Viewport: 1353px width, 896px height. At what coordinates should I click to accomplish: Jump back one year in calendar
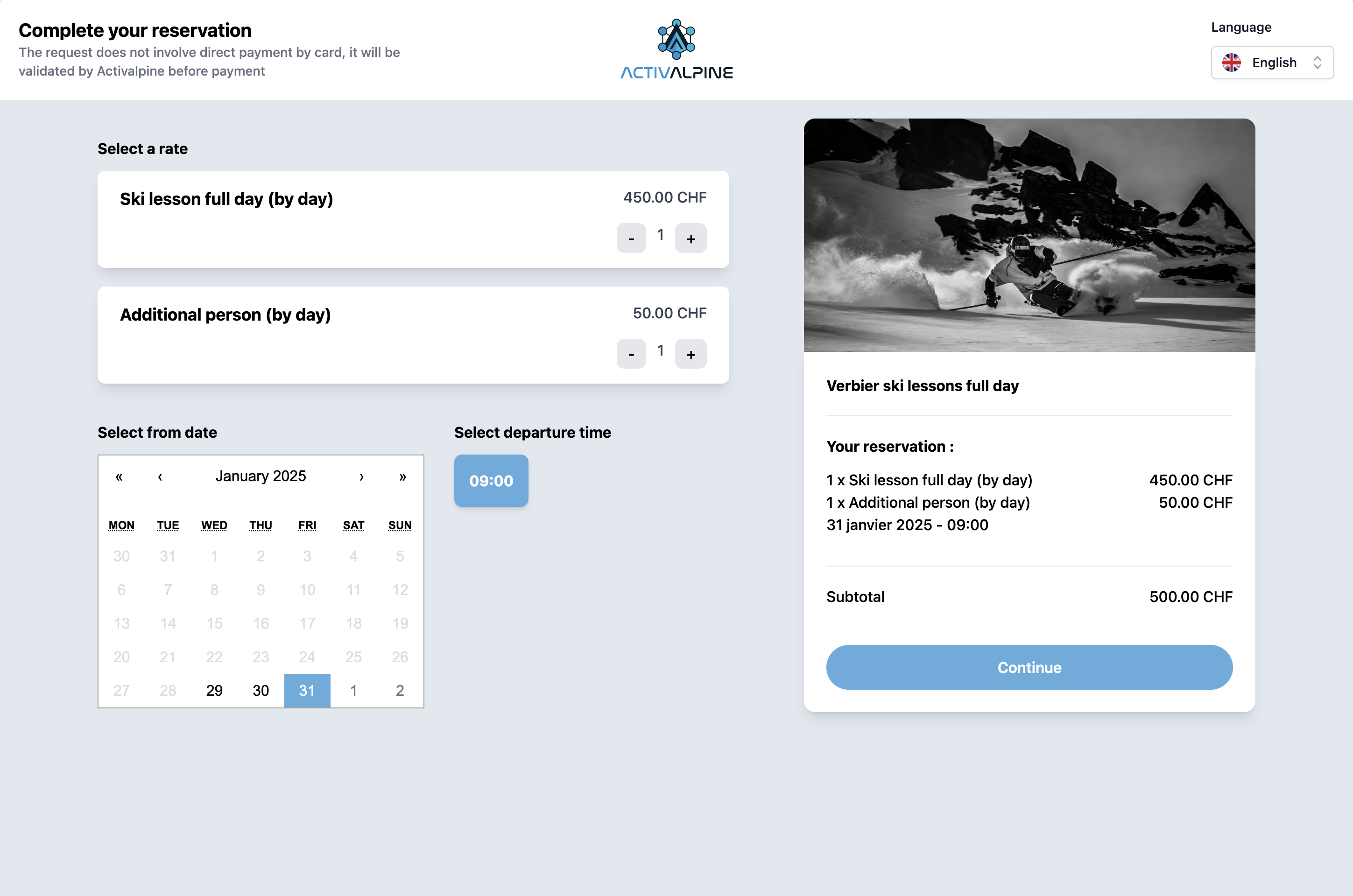coord(119,476)
